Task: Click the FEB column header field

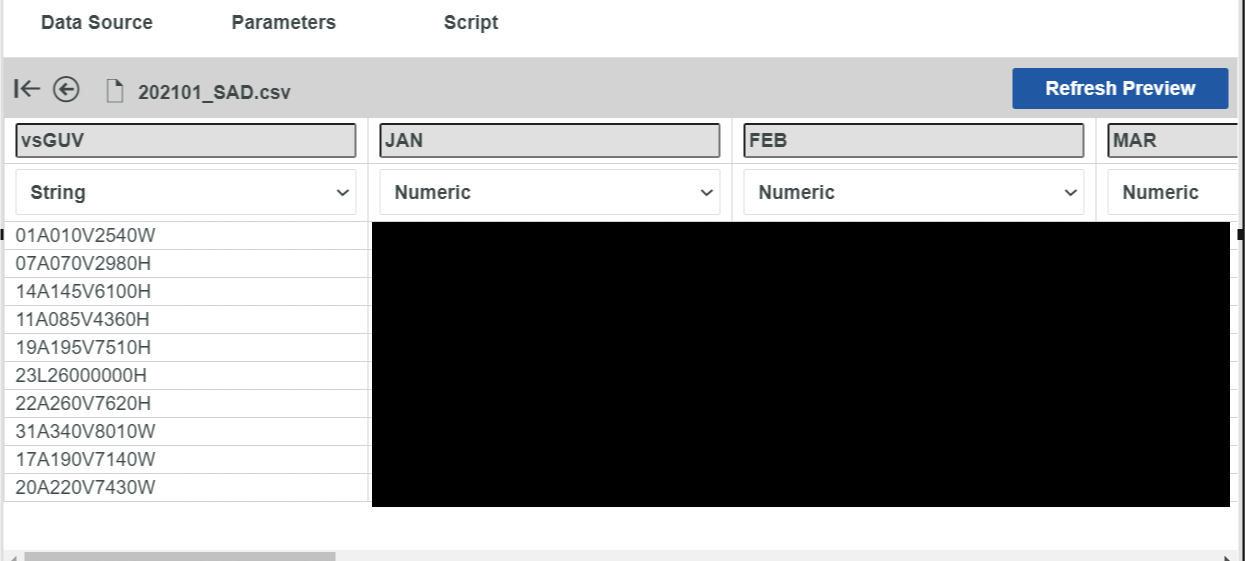Action: pos(914,140)
